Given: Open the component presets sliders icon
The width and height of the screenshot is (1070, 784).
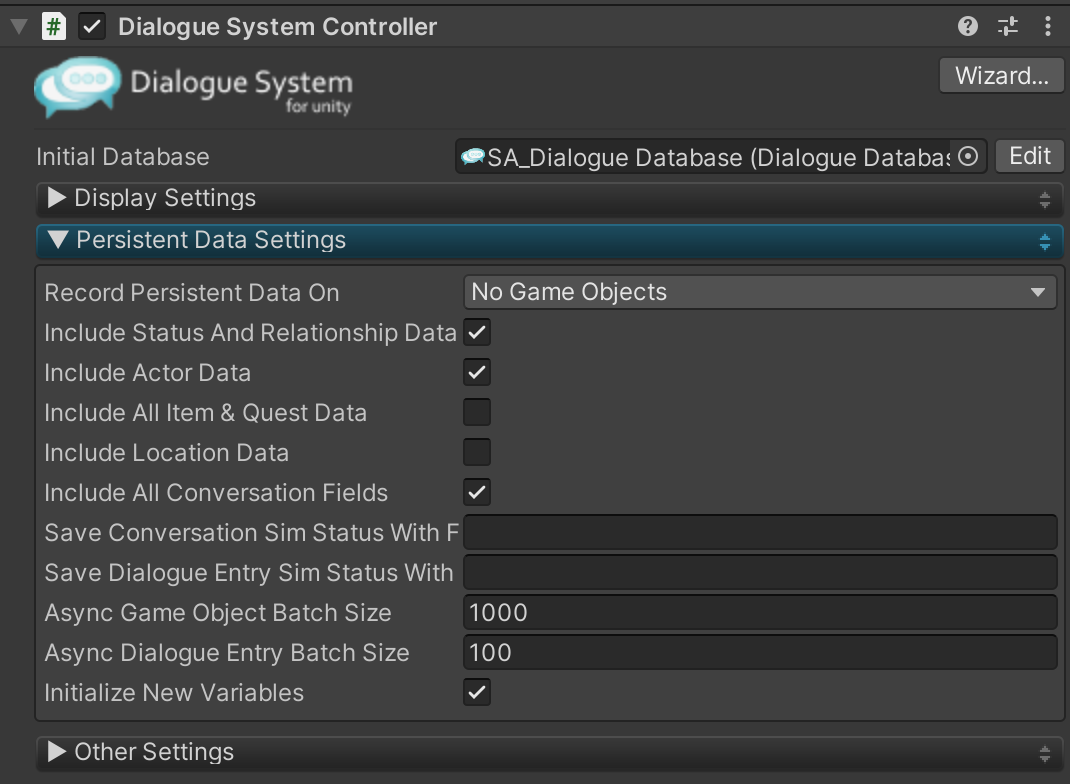Looking at the screenshot, I should [1007, 27].
